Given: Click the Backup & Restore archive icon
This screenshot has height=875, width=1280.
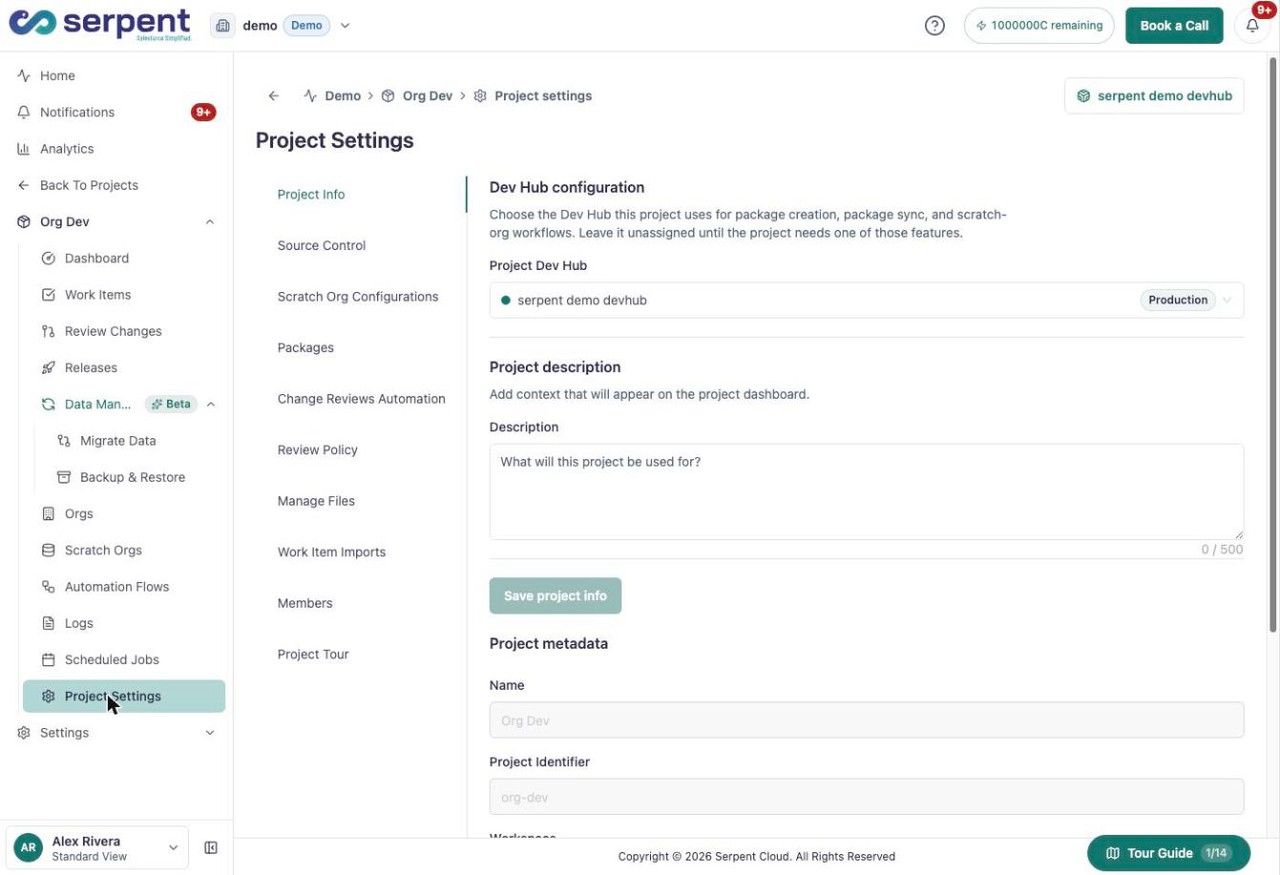Looking at the screenshot, I should pos(64,477).
